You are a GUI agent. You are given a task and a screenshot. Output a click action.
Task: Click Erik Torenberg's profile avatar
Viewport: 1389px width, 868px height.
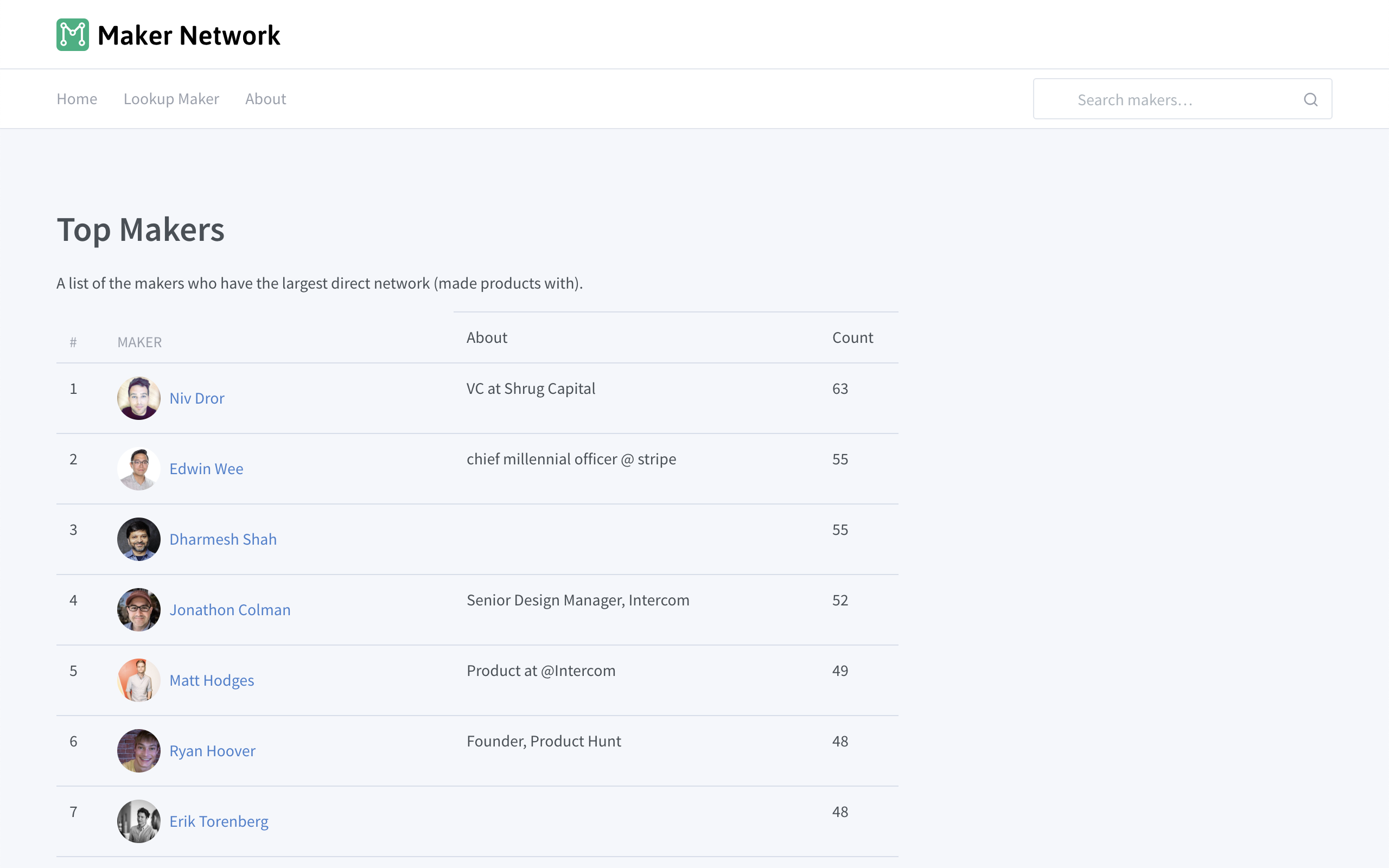(138, 821)
